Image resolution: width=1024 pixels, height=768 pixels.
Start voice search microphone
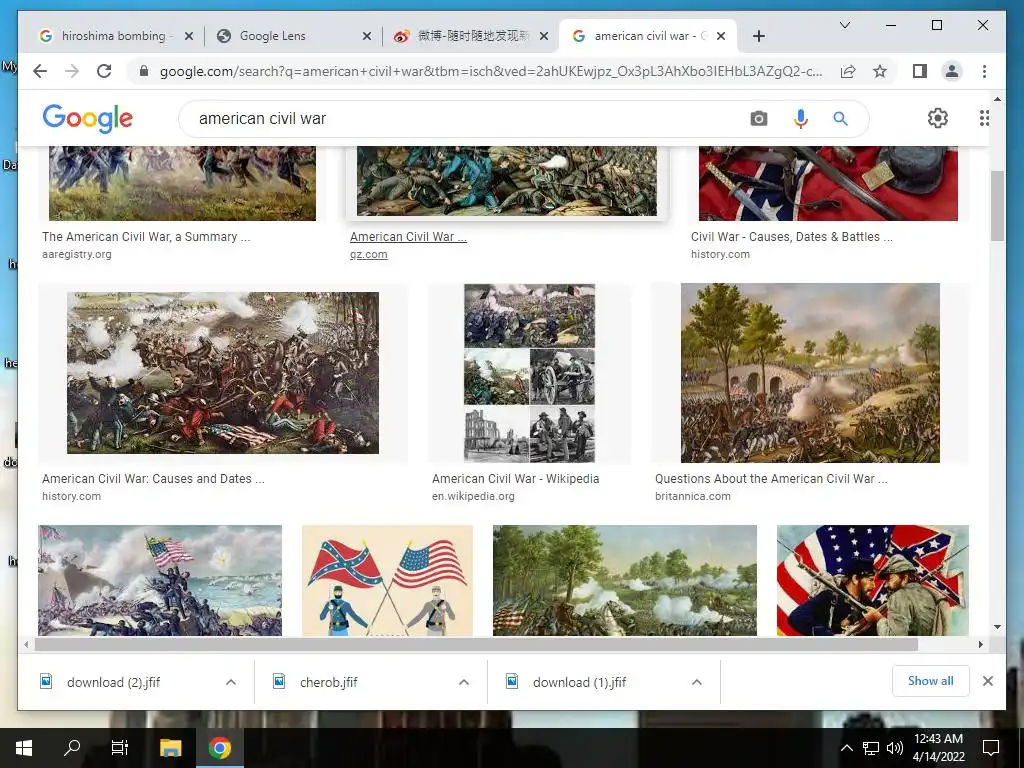point(801,118)
